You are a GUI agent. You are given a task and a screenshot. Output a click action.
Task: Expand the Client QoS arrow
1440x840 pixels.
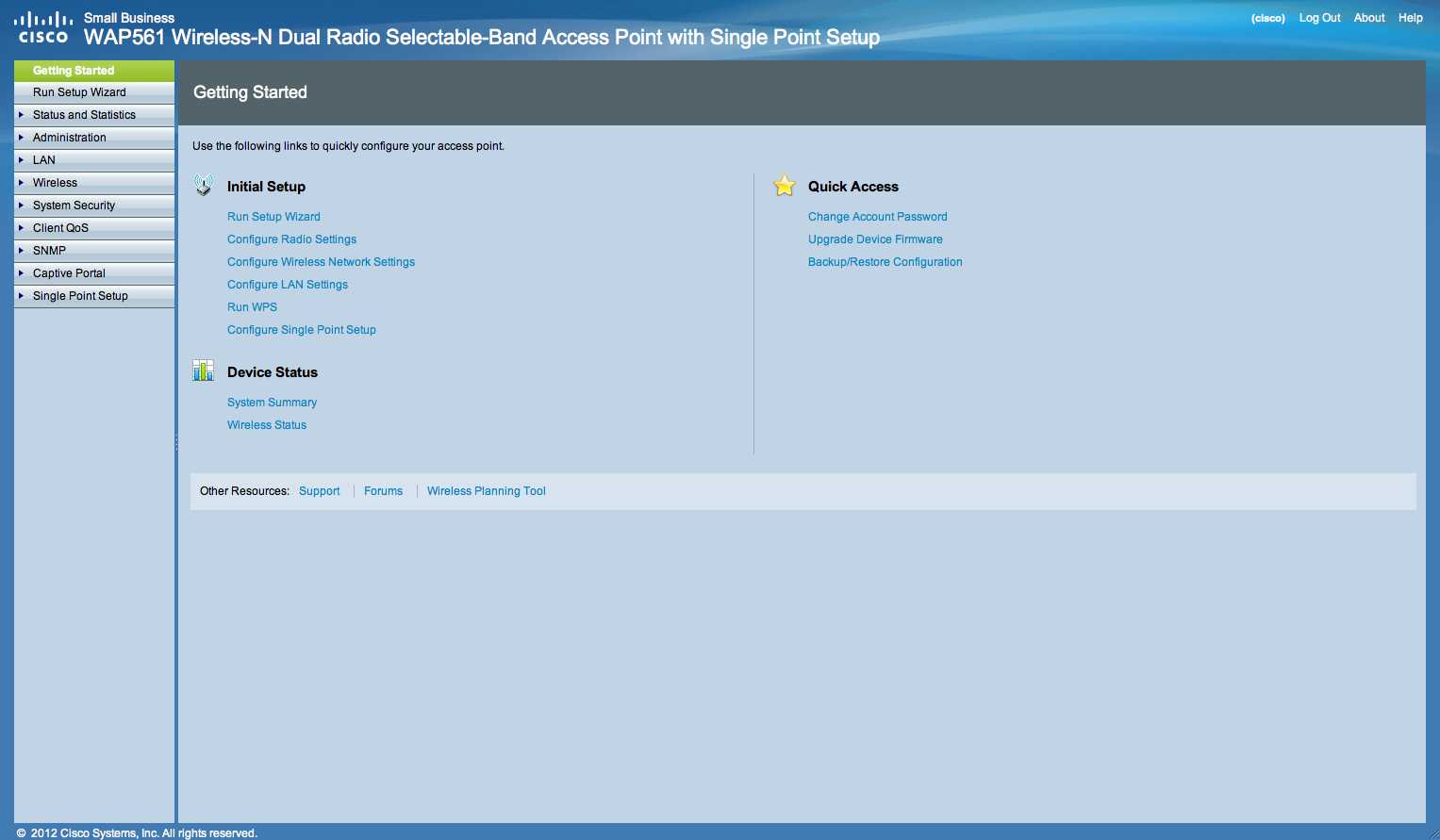point(22,228)
